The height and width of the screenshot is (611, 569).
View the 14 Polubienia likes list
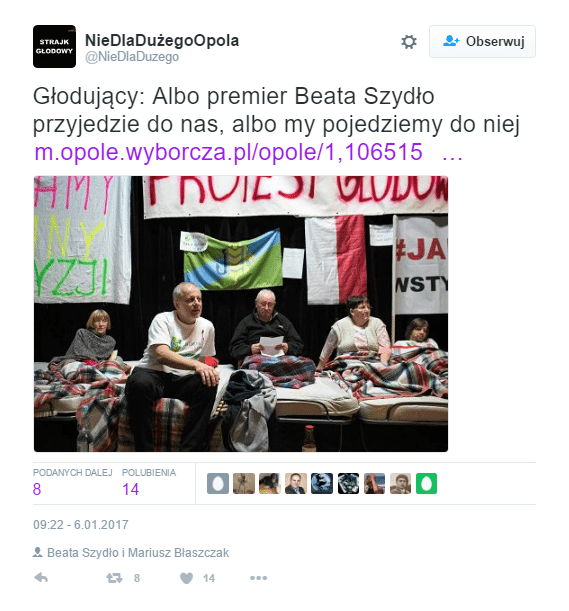[x=149, y=482]
